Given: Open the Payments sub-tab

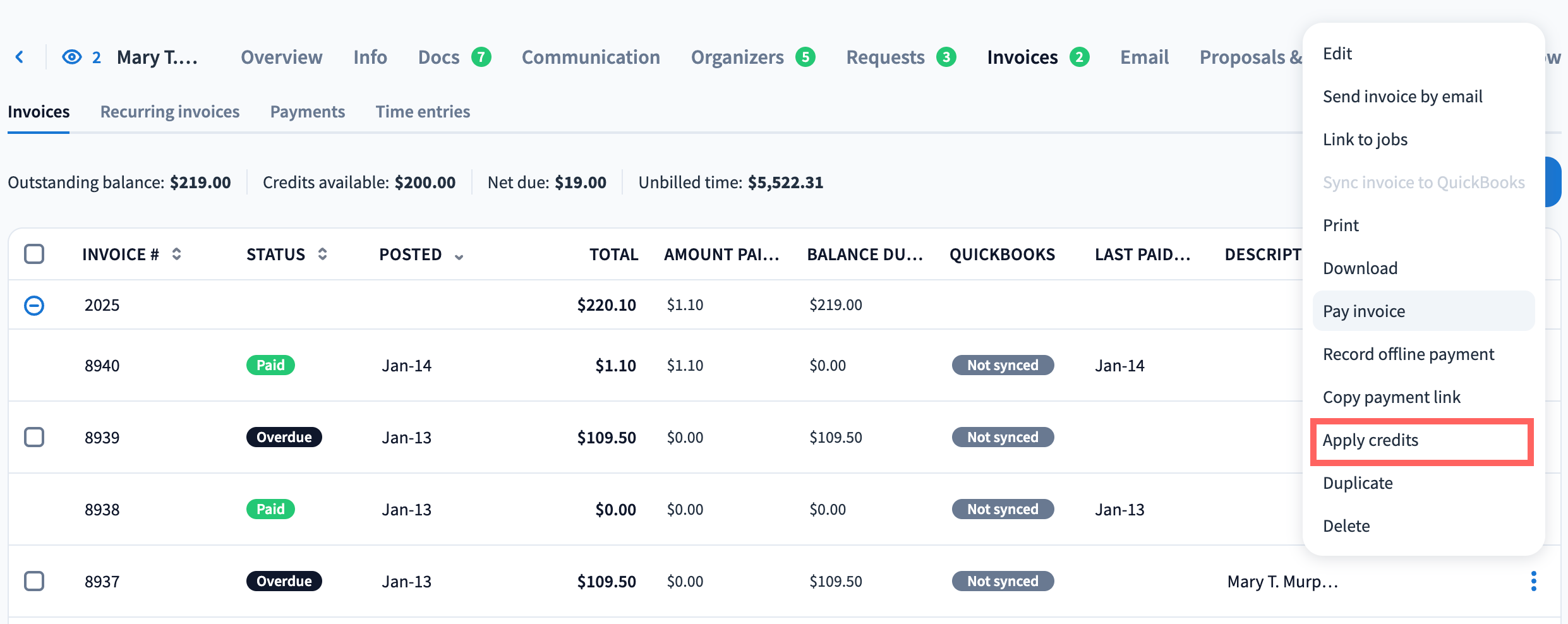Looking at the screenshot, I should tap(308, 112).
